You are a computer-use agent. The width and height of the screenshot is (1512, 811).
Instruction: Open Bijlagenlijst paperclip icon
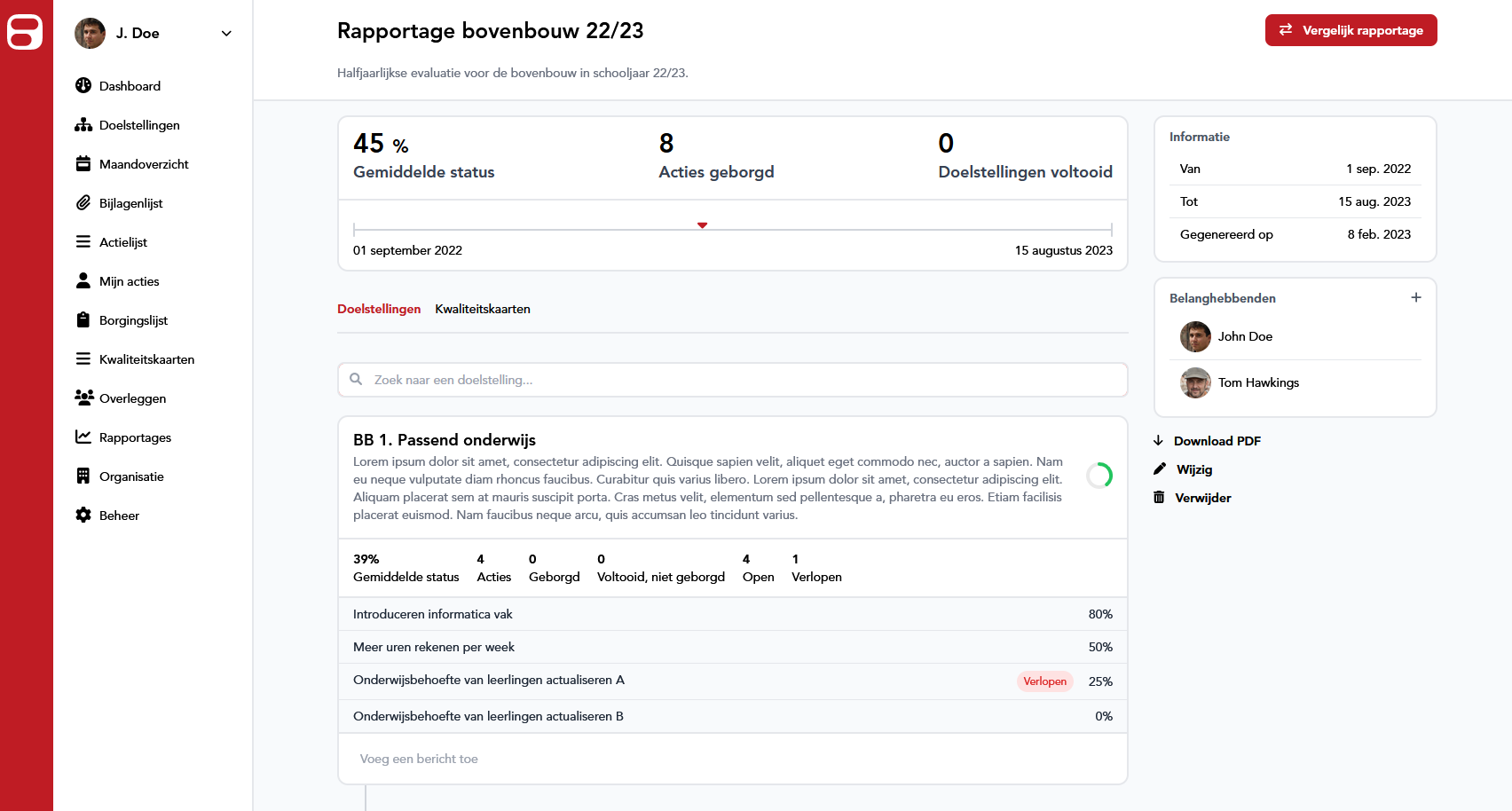point(83,203)
